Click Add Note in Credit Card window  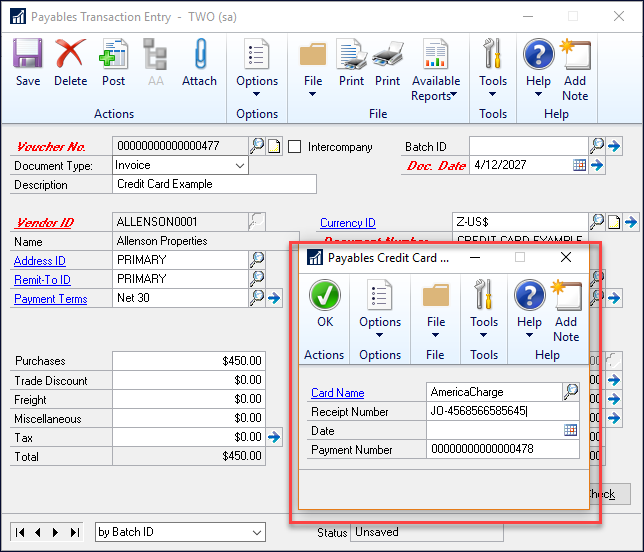pos(566,311)
